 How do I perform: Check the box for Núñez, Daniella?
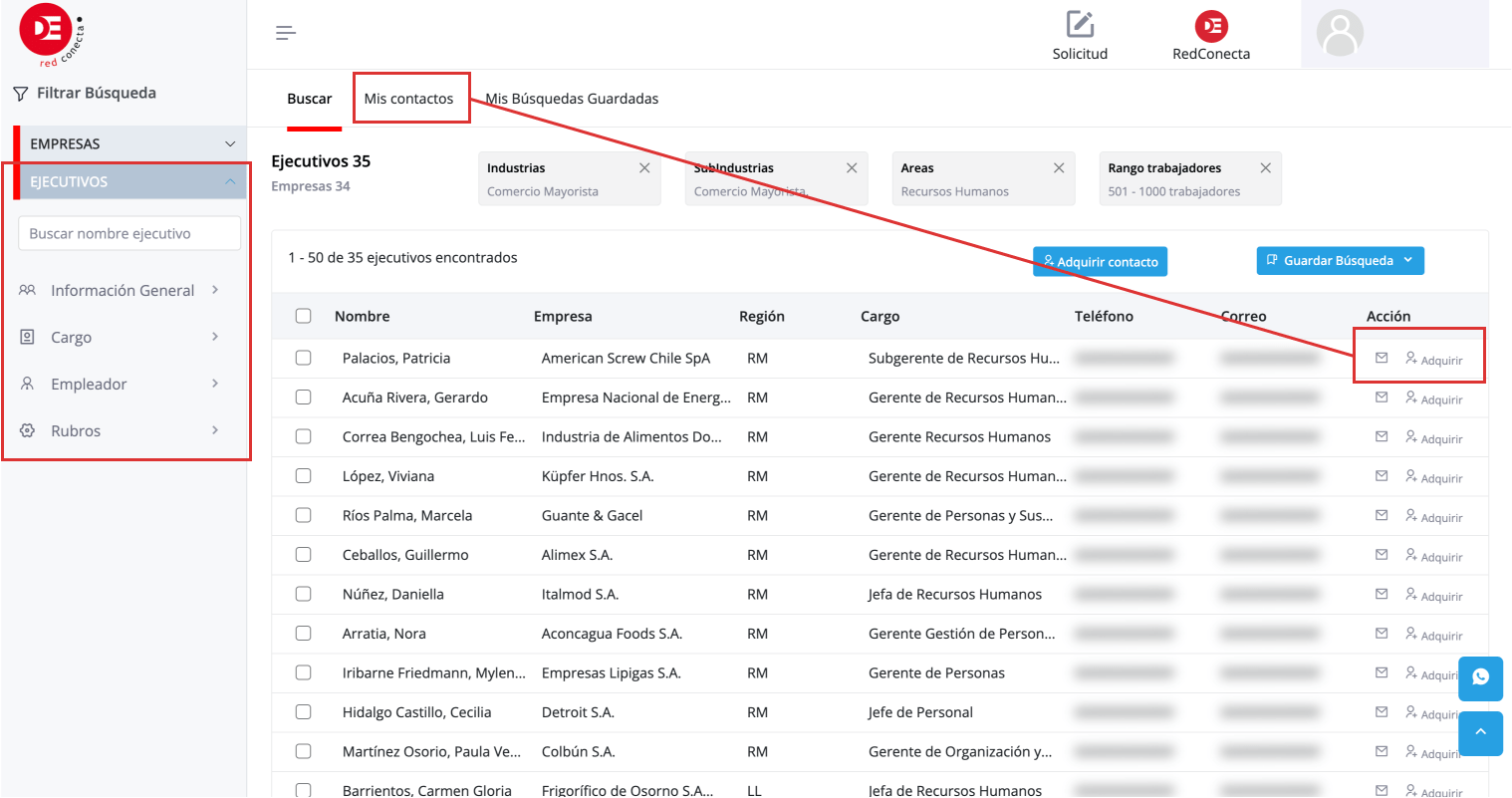coord(303,594)
